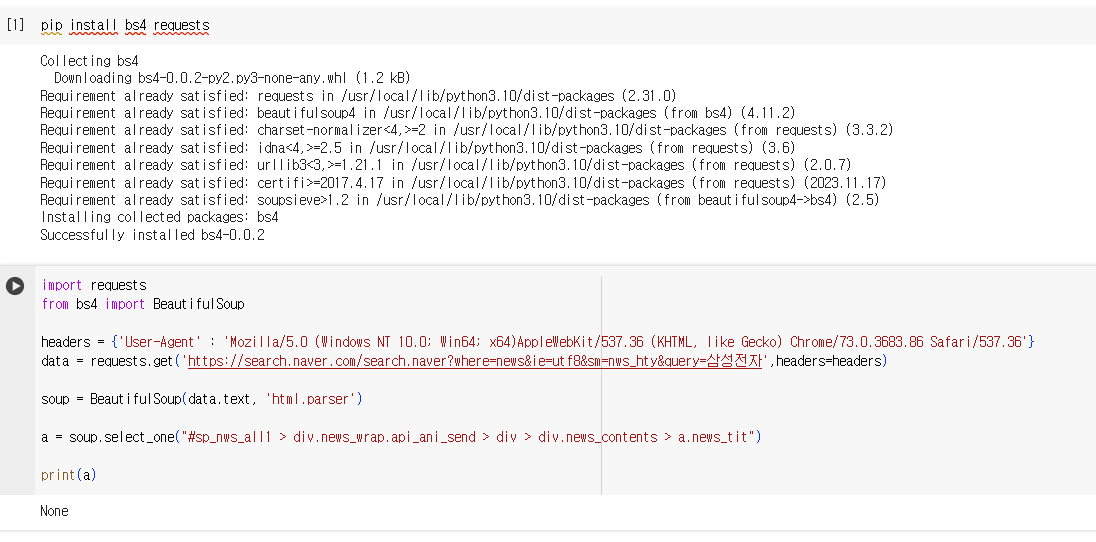1096x542 pixels.
Task: Run the second code cell
Action: (x=15, y=286)
